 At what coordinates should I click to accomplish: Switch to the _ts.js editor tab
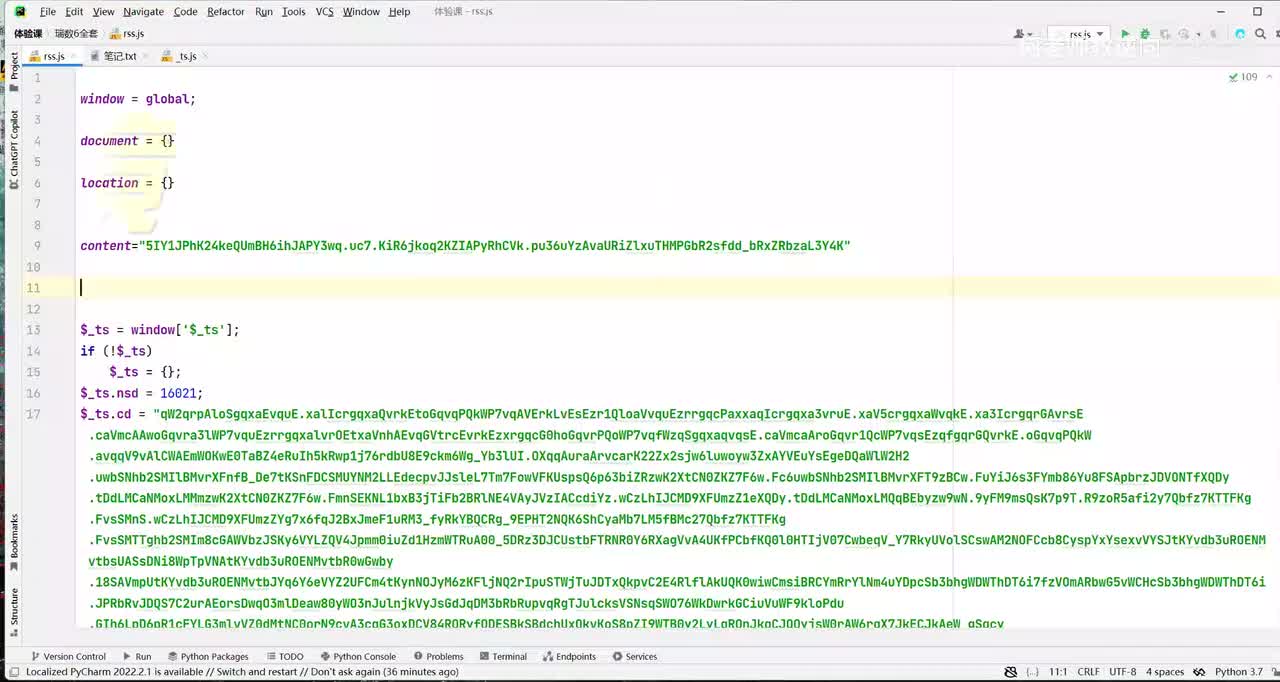pyautogui.click(x=181, y=56)
